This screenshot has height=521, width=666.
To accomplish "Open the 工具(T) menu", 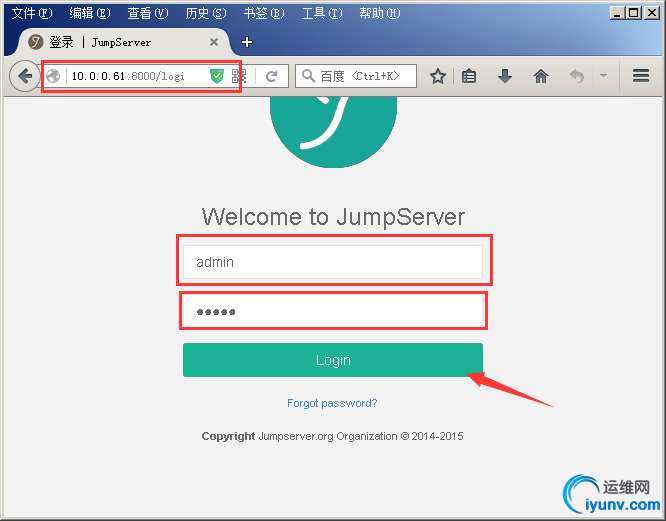I will coord(322,14).
